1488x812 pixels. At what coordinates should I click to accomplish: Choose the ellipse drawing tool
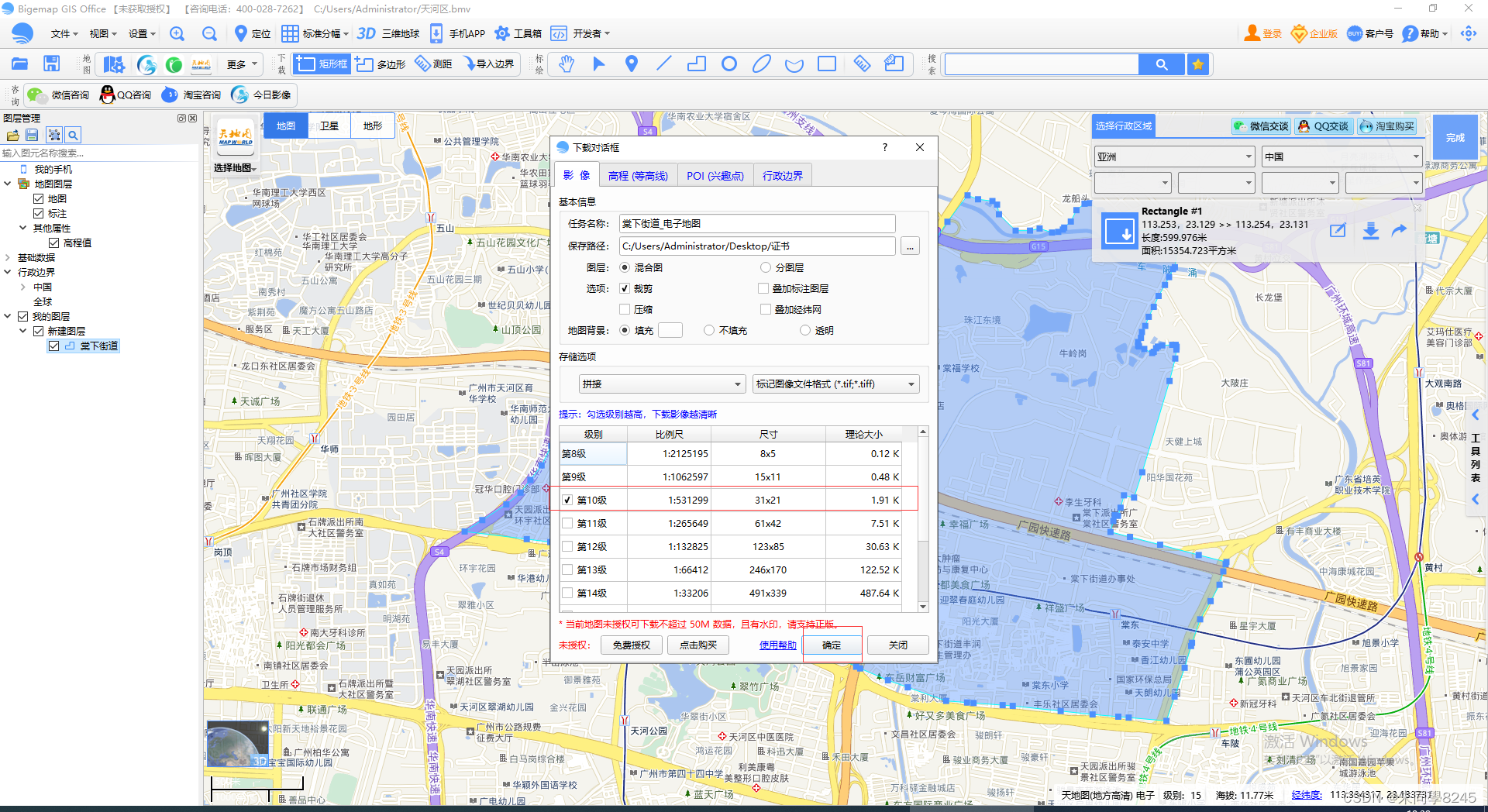[x=762, y=64]
